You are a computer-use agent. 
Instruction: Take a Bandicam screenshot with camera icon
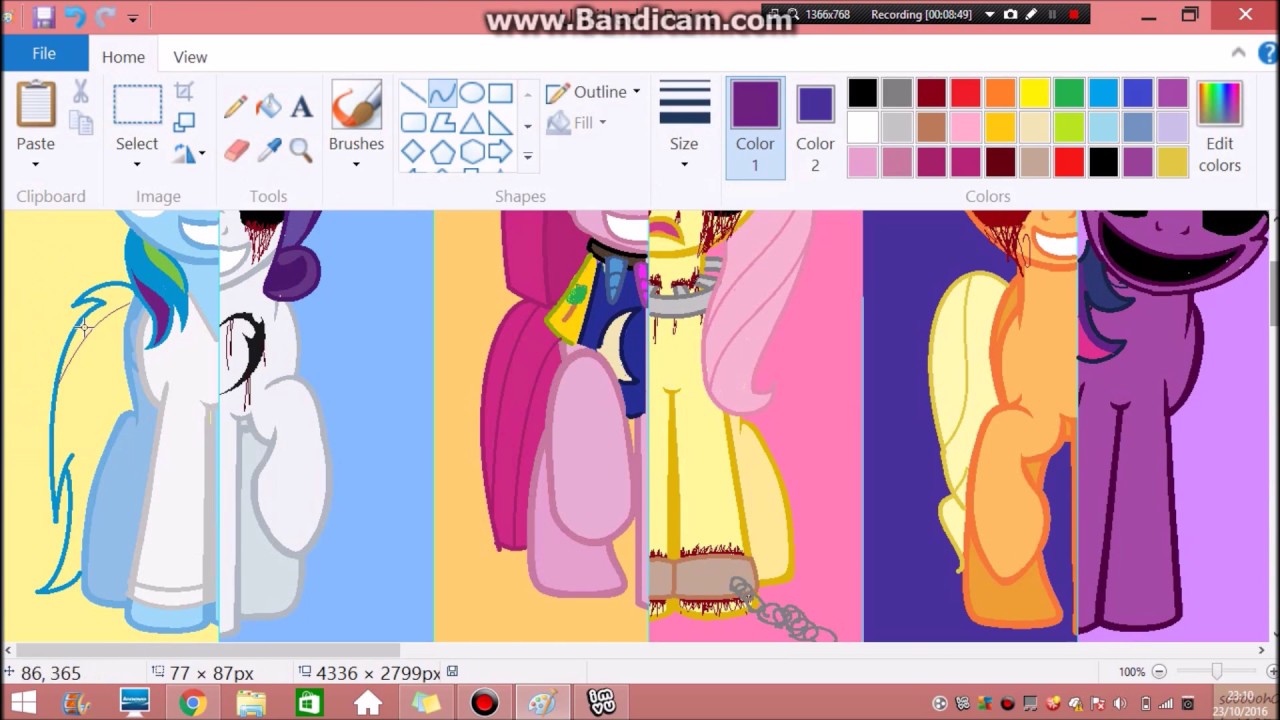point(1010,15)
